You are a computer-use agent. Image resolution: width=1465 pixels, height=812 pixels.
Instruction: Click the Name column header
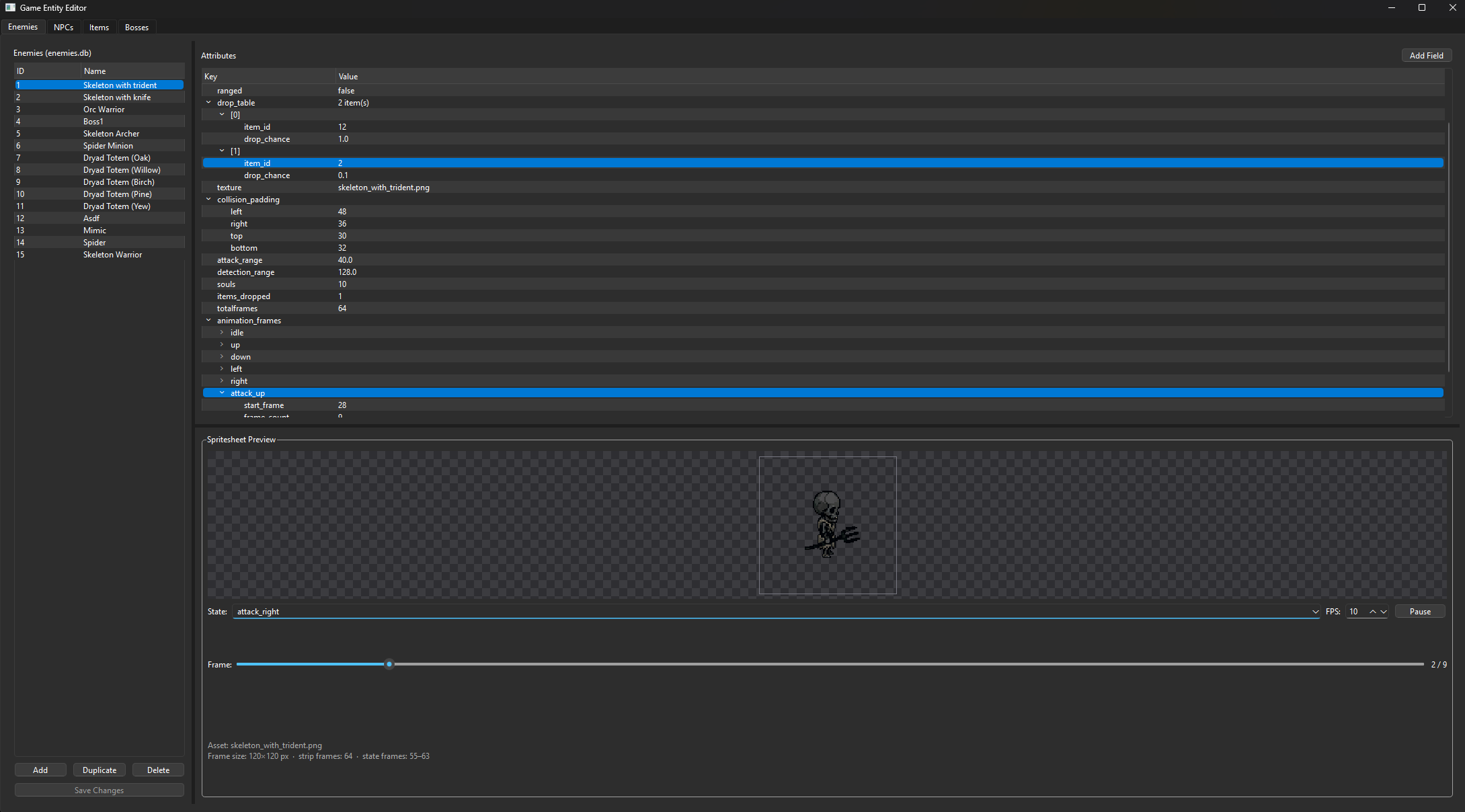click(132, 71)
